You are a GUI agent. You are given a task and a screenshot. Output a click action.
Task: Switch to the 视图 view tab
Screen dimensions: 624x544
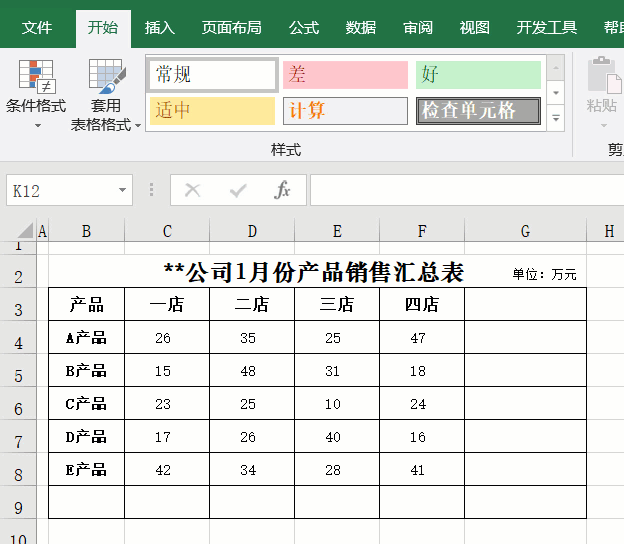pos(475,28)
